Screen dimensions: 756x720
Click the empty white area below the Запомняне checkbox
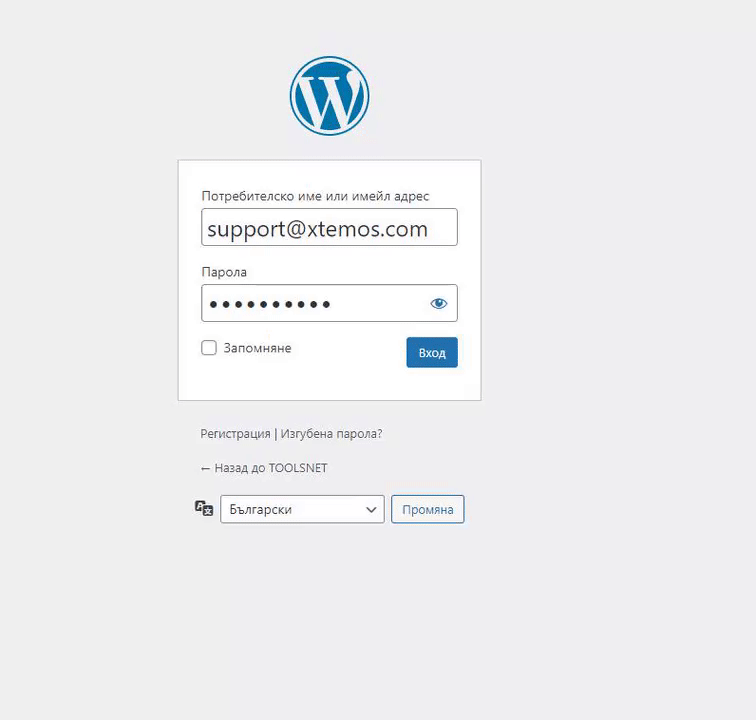(289, 381)
